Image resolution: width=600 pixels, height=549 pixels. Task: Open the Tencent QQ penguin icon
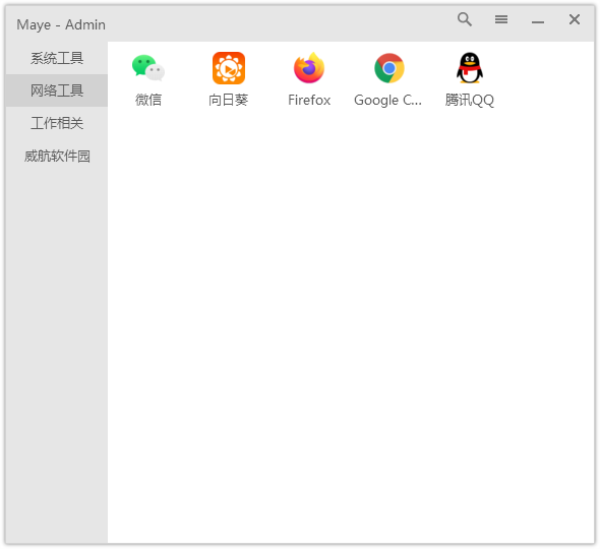coord(469,68)
